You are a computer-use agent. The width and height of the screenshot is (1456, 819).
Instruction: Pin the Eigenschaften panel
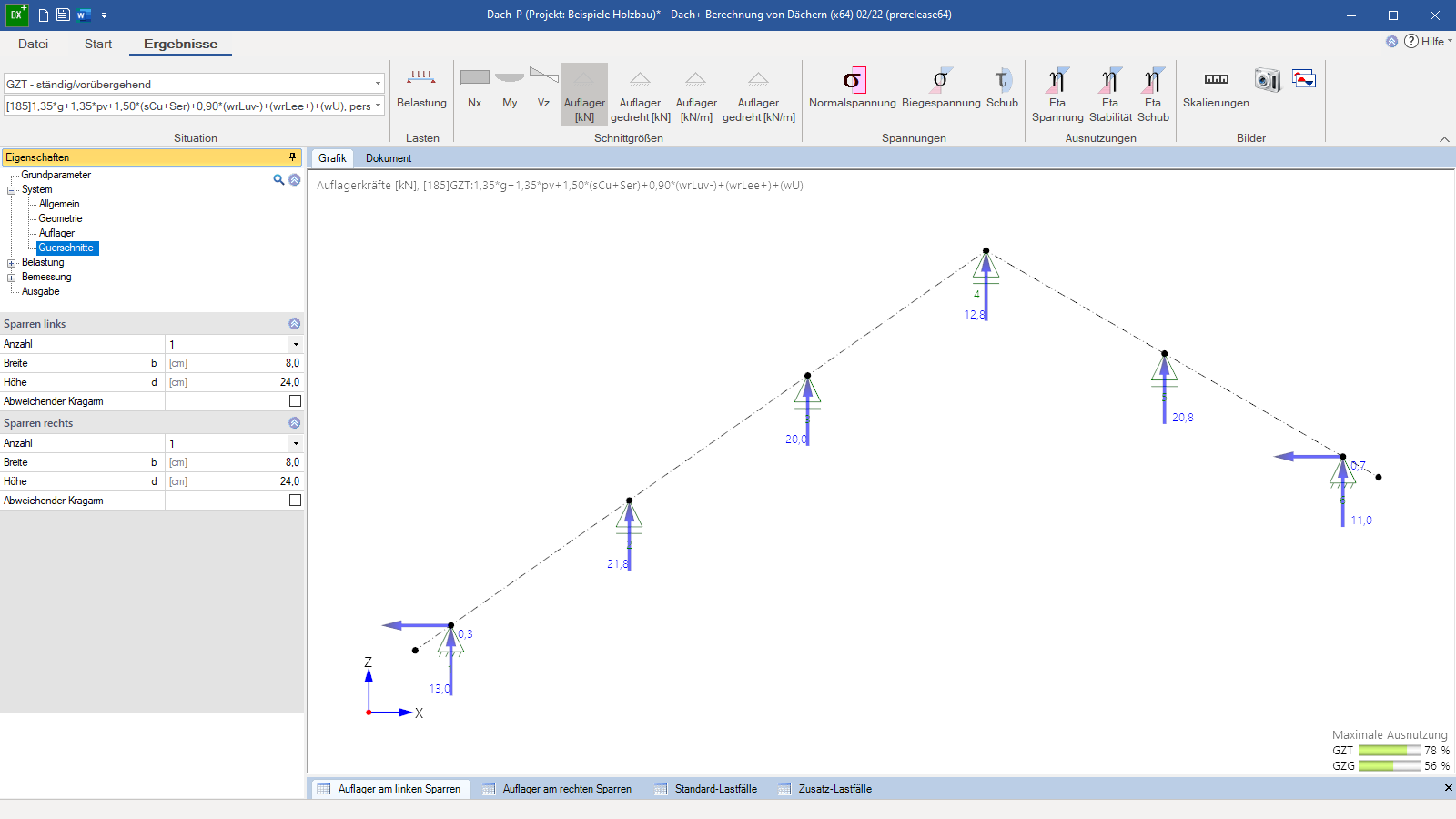[x=293, y=157]
